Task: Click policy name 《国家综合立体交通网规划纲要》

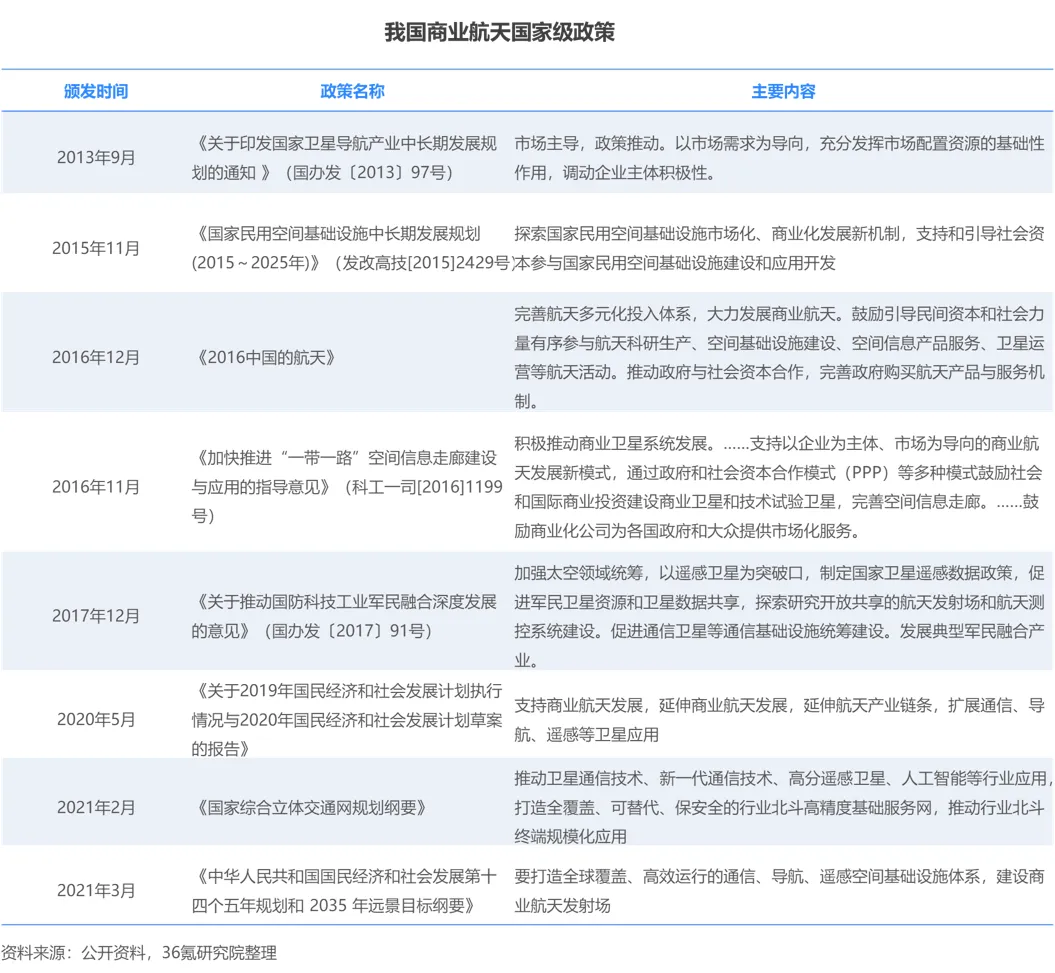Action: [310, 807]
